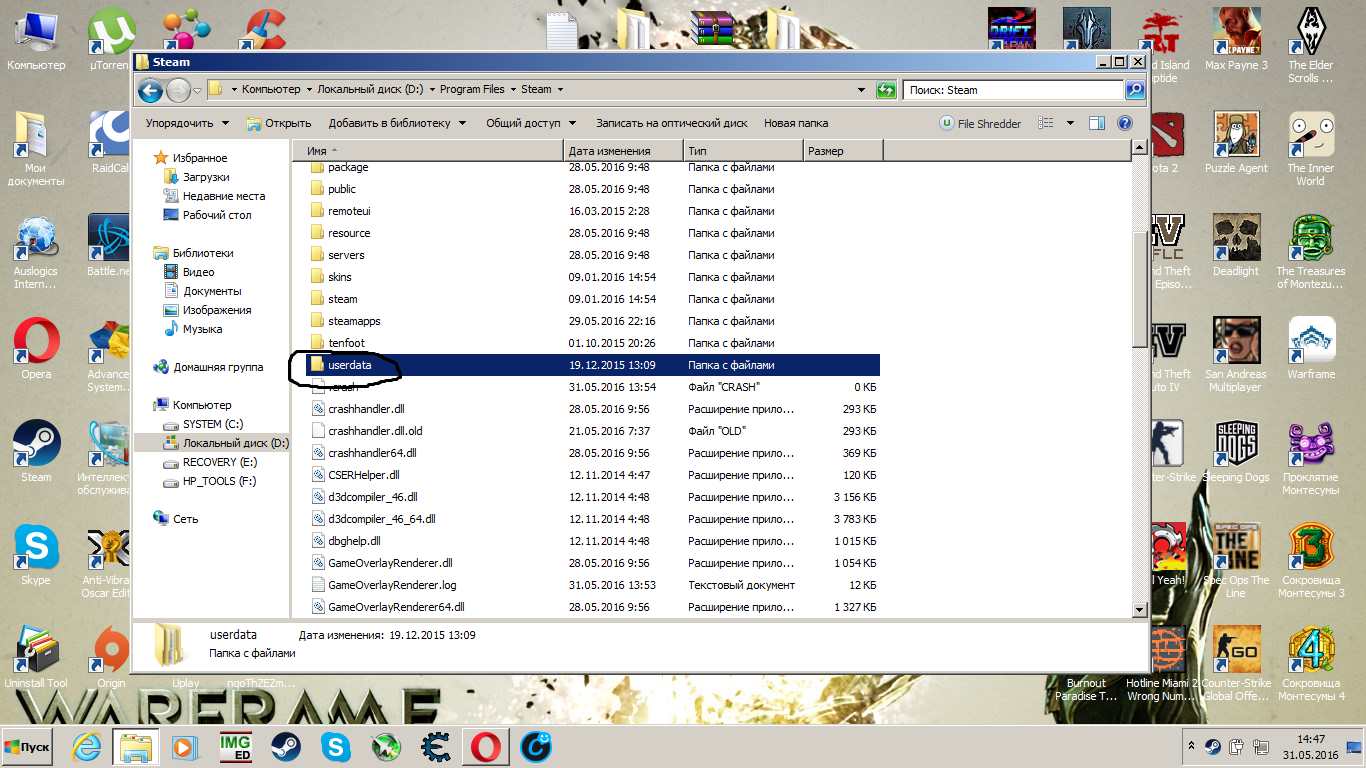Viewport: 1366px width, 768px height.
Task: Go back using the Explorer back arrow
Action: tap(150, 90)
